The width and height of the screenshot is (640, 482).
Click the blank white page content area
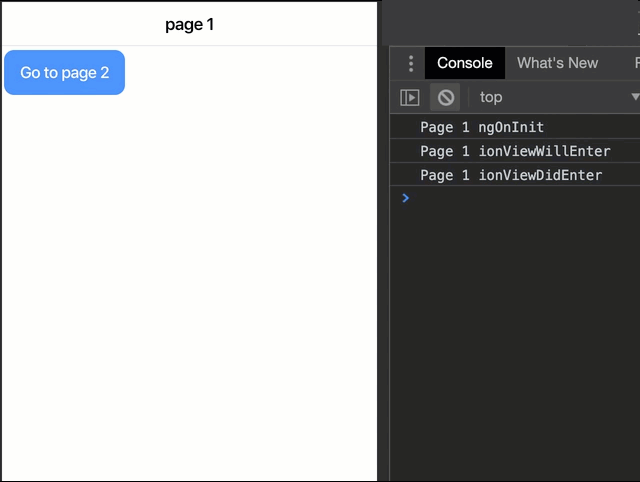tap(190, 280)
